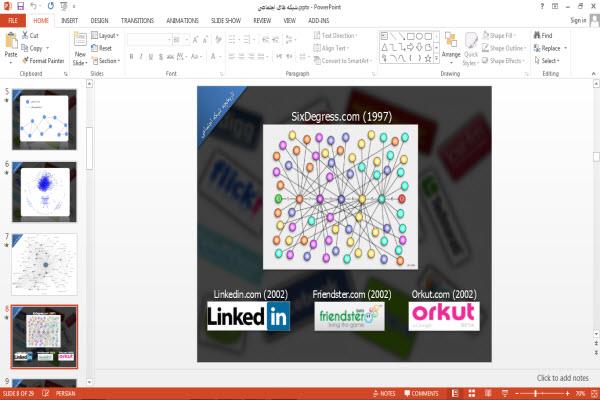Switch to the DESIGN tab
Image resolution: width=600 pixels, height=400 pixels.
[x=99, y=21]
